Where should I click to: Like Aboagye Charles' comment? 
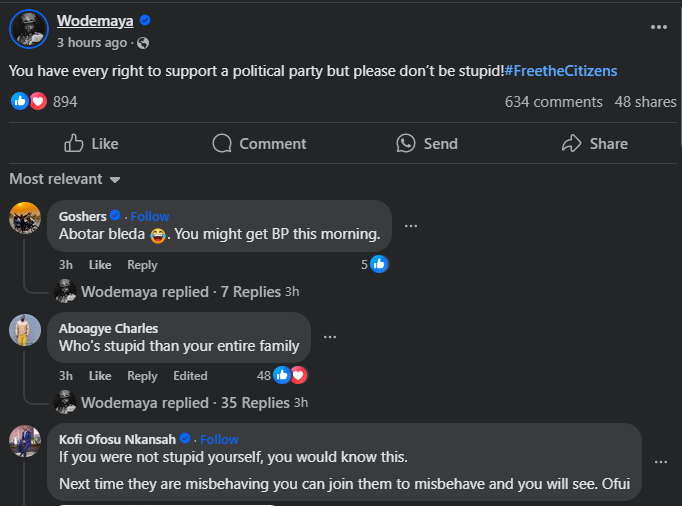pyautogui.click(x=100, y=376)
